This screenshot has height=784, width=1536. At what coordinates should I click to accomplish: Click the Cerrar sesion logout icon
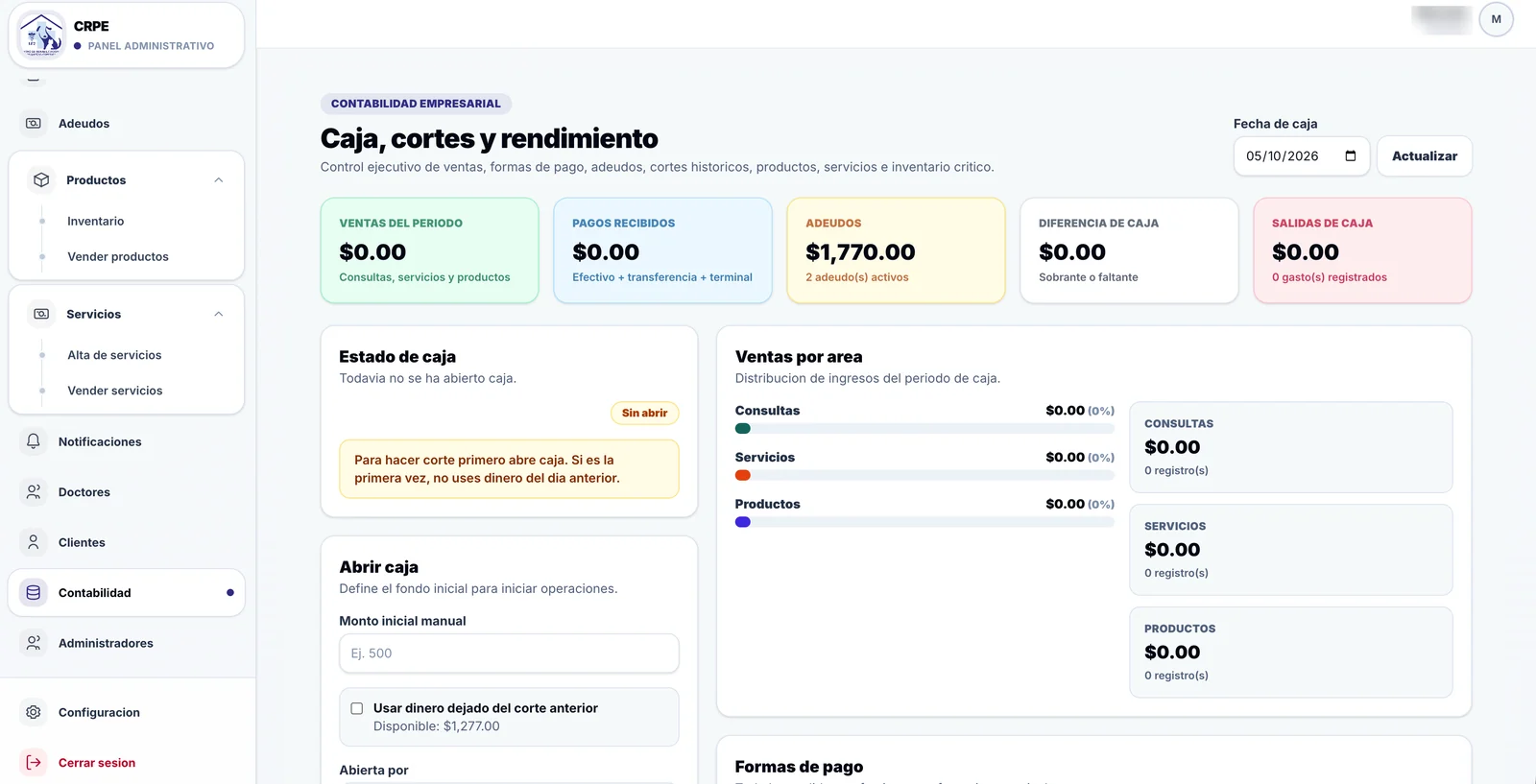[x=34, y=762]
